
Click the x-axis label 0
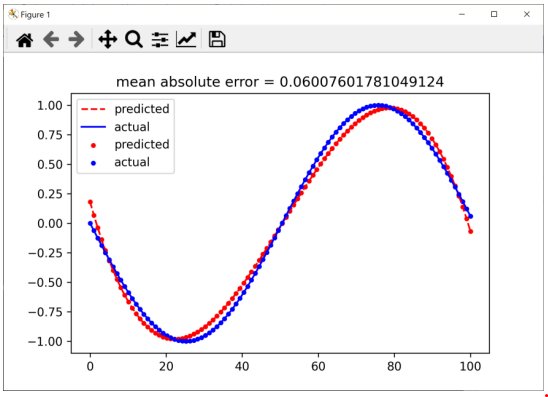[x=90, y=367]
